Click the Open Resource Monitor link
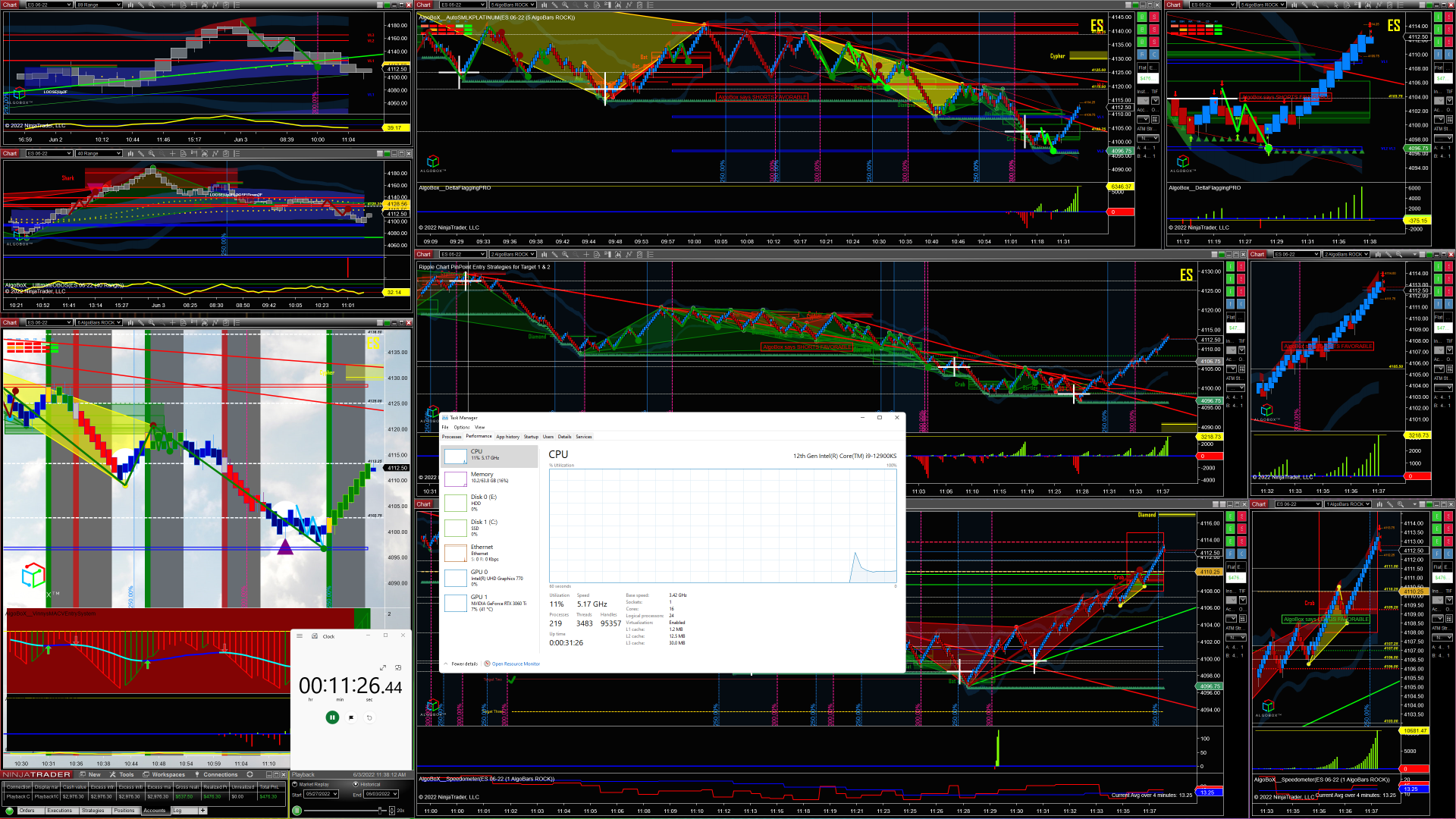The image size is (1456, 819). [x=516, y=664]
